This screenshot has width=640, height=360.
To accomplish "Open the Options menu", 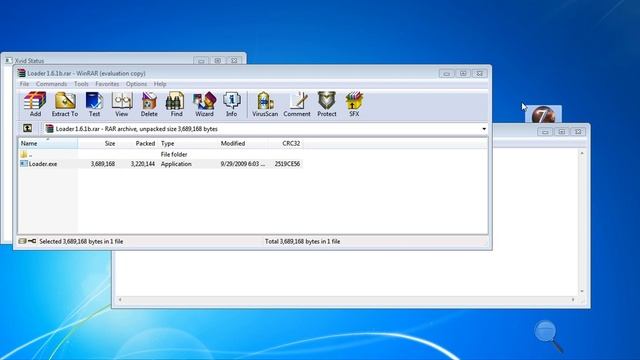I will click(x=136, y=84).
